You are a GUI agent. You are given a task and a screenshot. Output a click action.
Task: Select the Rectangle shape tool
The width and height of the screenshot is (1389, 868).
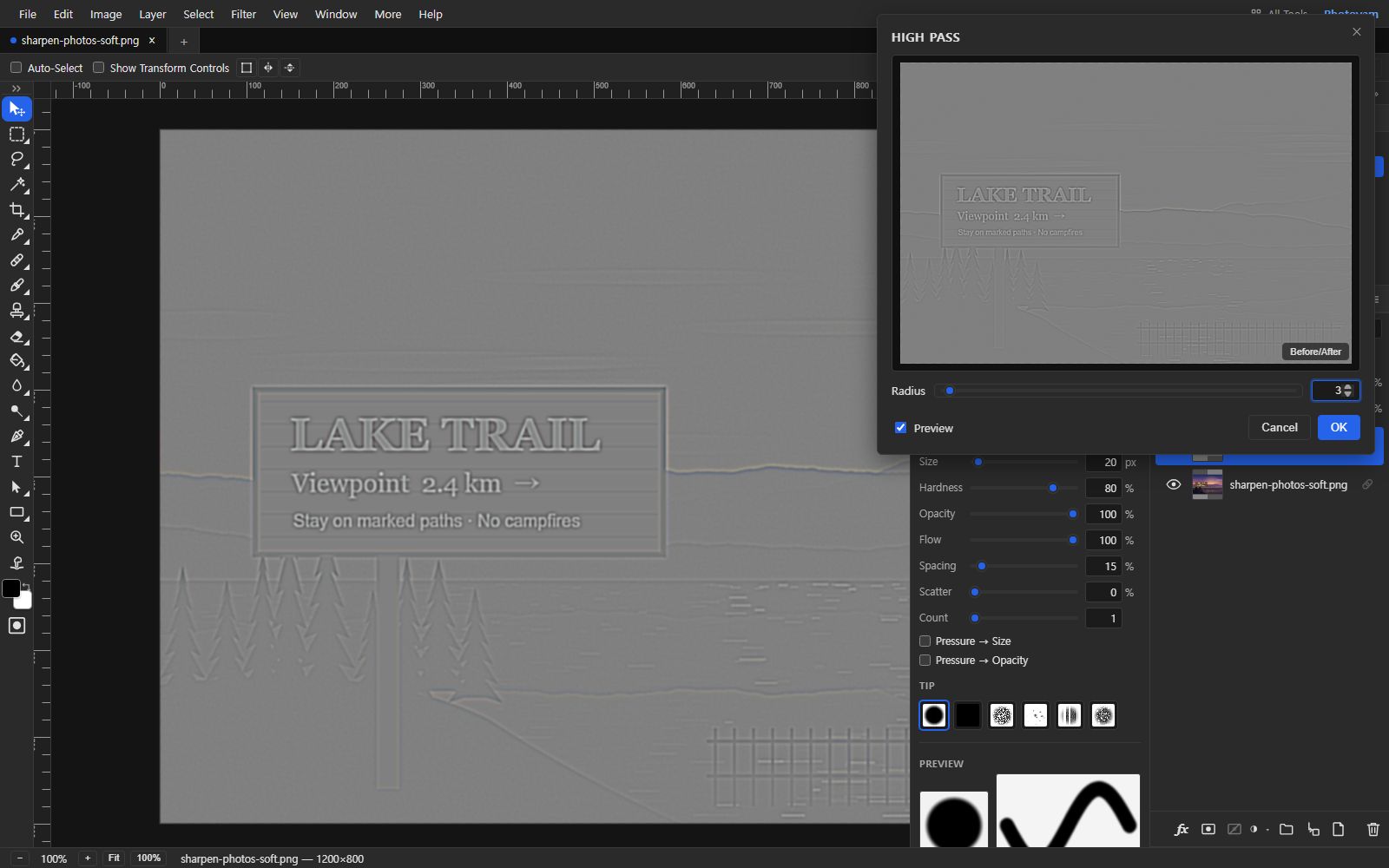coord(16,512)
